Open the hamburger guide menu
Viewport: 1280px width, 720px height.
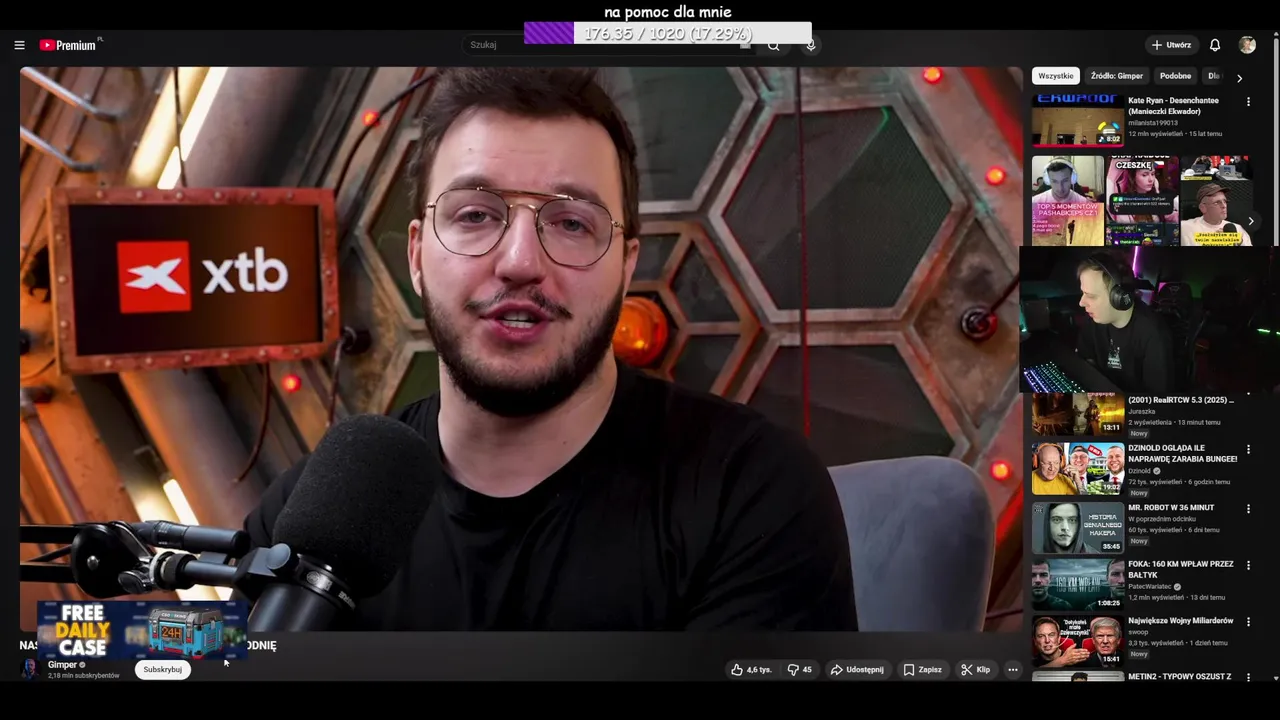click(x=19, y=45)
